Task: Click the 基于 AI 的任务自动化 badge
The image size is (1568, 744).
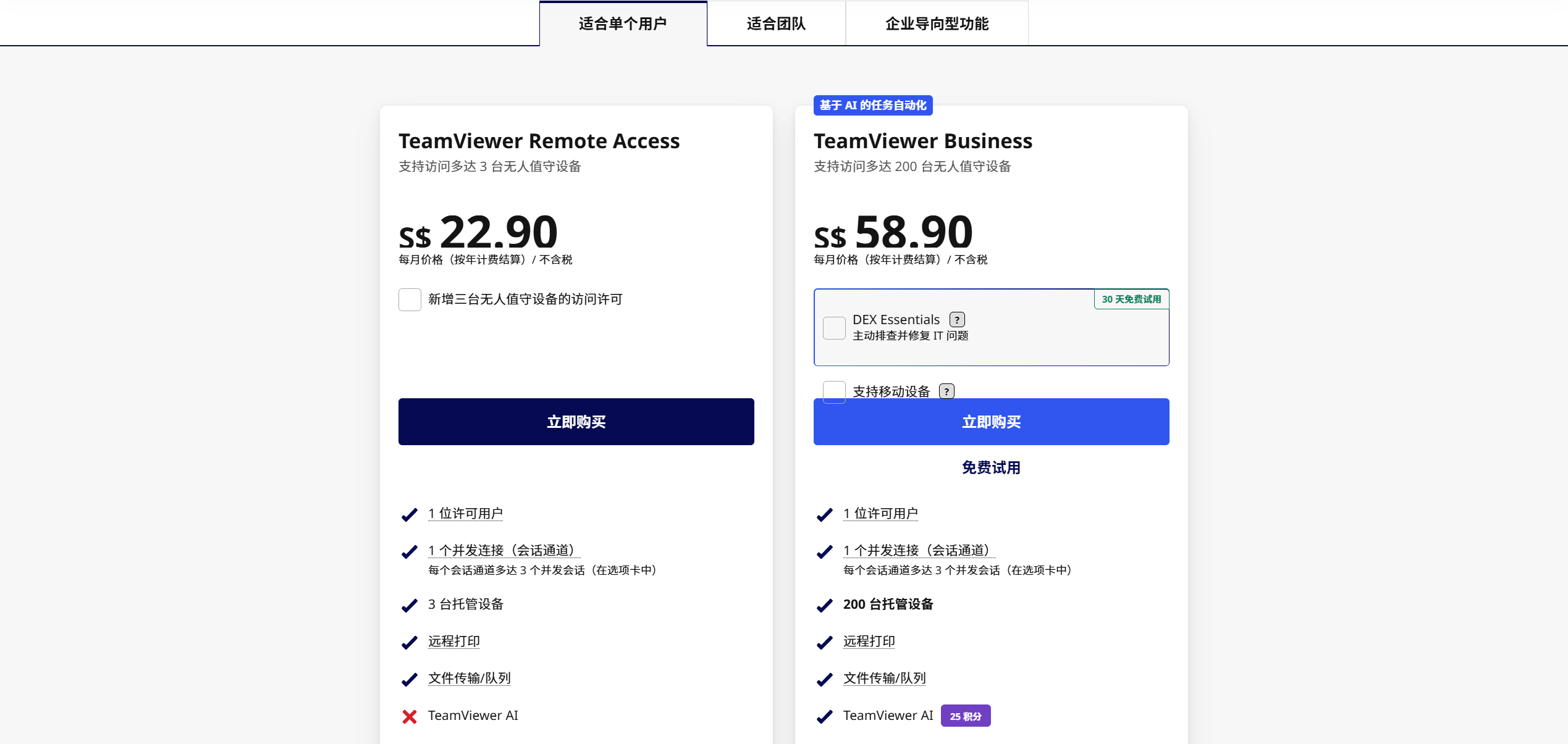Action: pyautogui.click(x=873, y=106)
